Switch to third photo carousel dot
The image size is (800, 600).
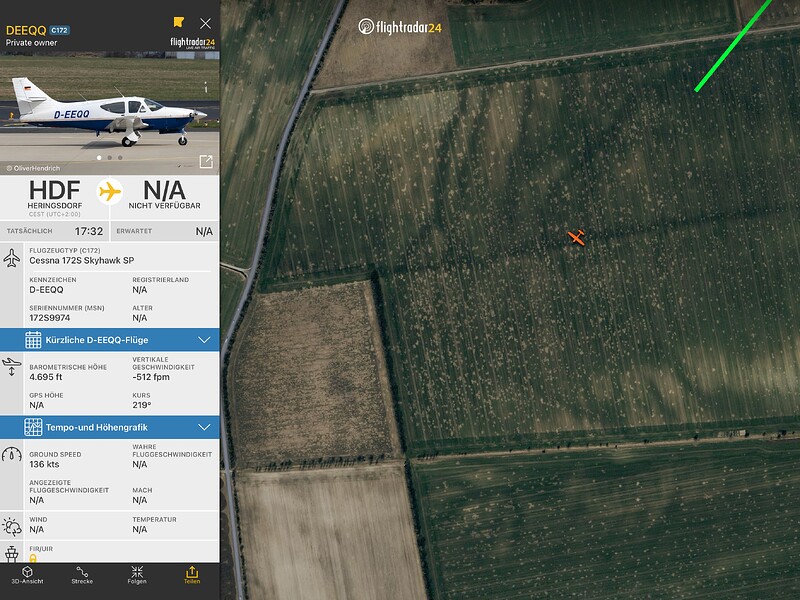[x=120, y=158]
